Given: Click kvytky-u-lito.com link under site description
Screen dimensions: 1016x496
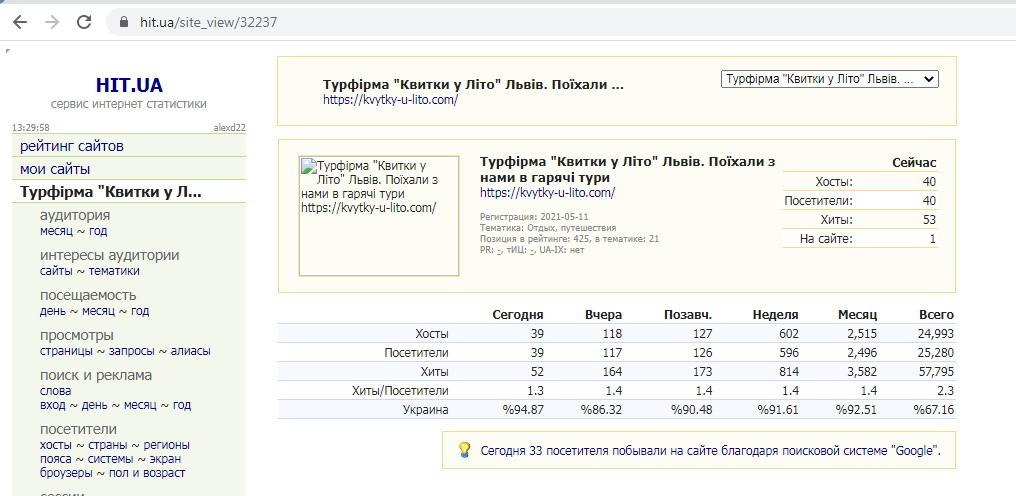Looking at the screenshot, I should 548,193.
